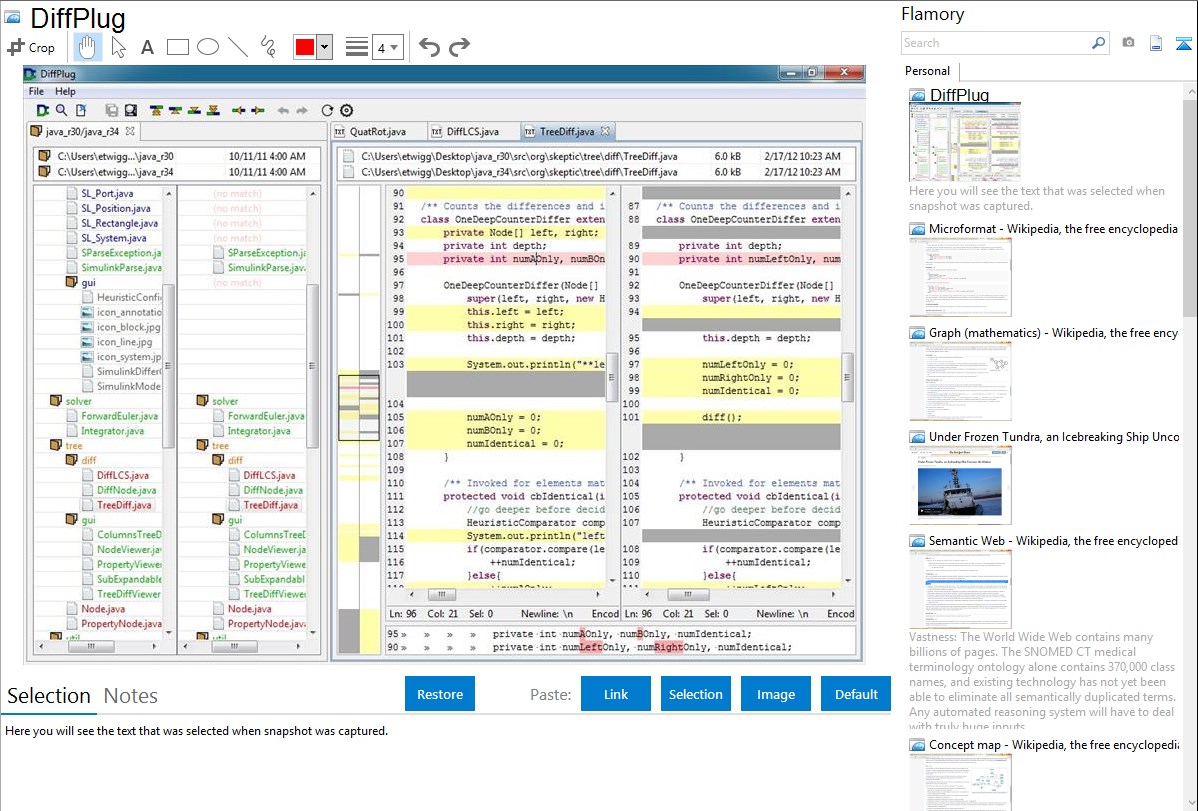Select SL_Port.java in the left tree
The image size is (1198, 811).
coord(107,193)
